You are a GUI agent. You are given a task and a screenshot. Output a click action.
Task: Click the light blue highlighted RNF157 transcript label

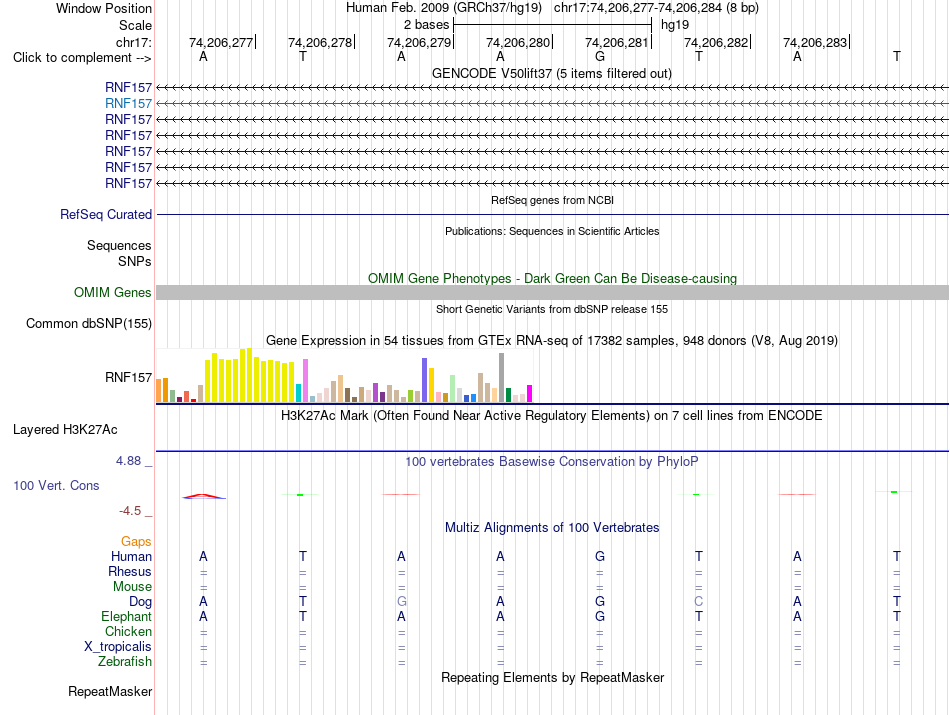pos(128,104)
